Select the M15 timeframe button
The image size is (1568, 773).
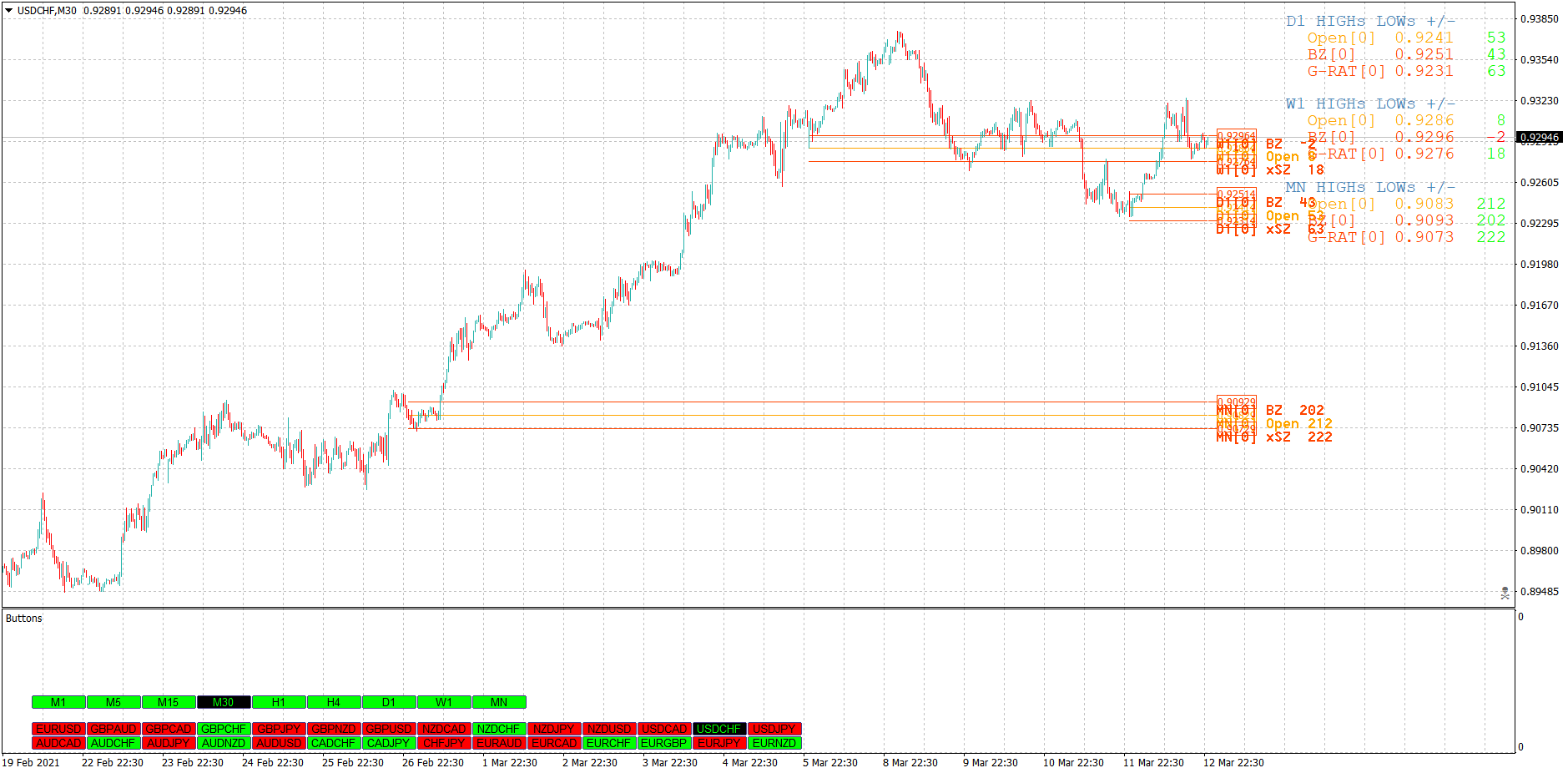pos(168,701)
